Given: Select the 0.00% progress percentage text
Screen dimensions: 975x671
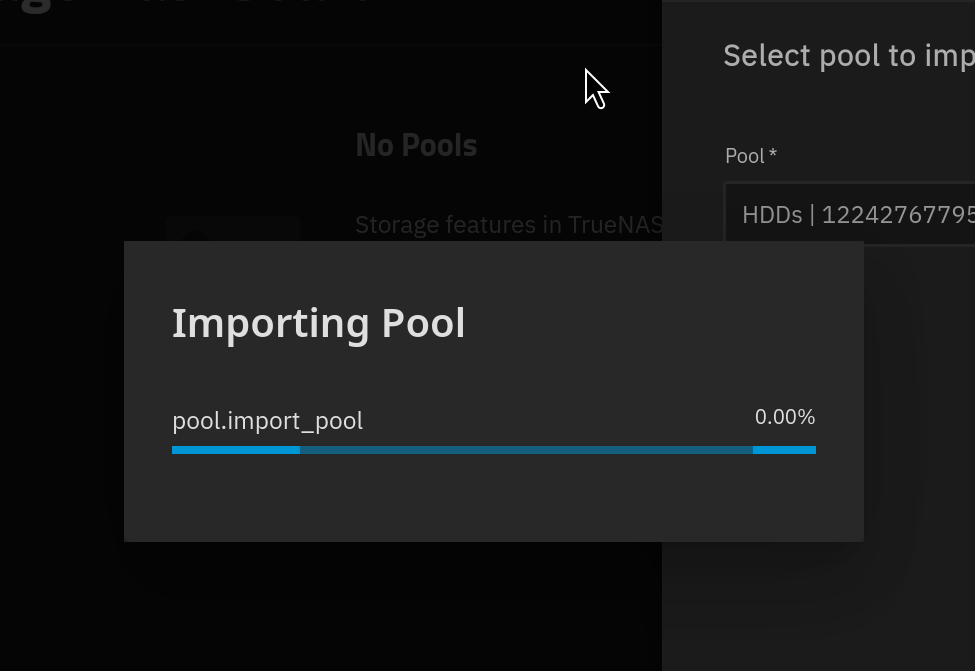Looking at the screenshot, I should pyautogui.click(x=785, y=417).
